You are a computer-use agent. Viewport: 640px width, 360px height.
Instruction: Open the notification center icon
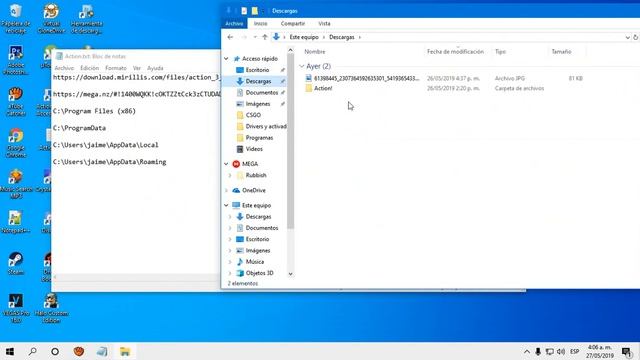point(627,351)
